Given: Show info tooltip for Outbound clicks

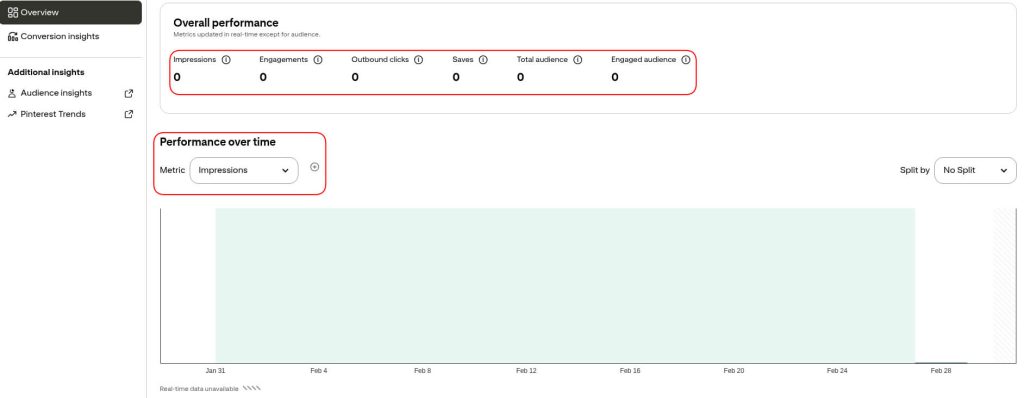Looking at the screenshot, I should point(419,59).
